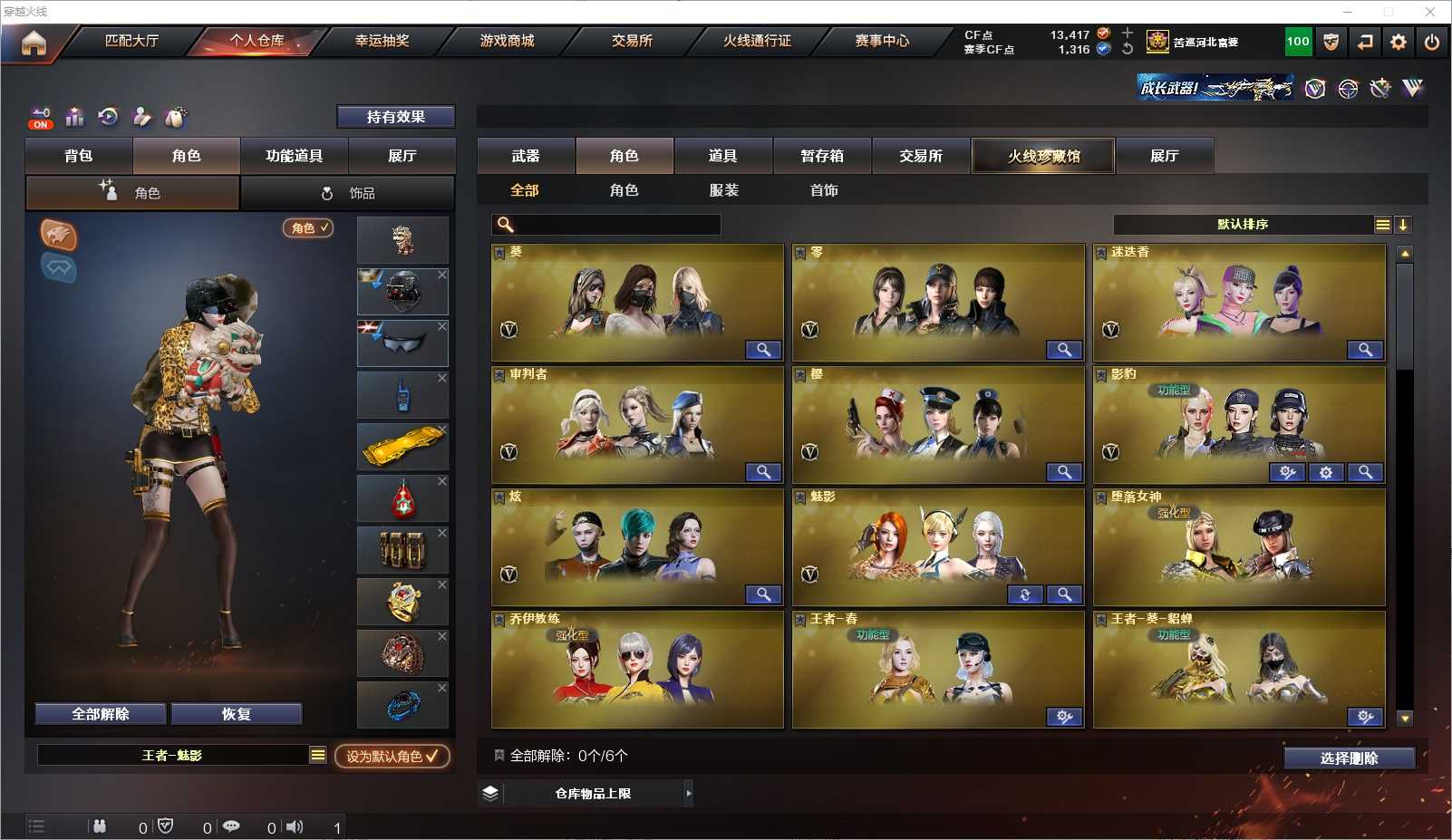Click swap icon on 魅影 card
The width and height of the screenshot is (1452, 840).
1025,594
